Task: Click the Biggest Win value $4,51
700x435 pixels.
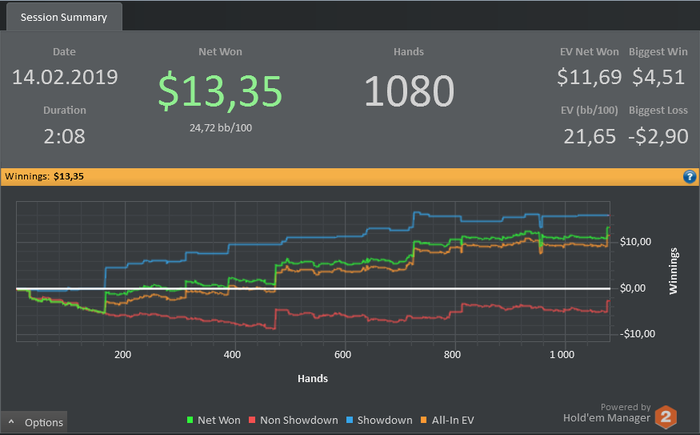Action: click(658, 77)
